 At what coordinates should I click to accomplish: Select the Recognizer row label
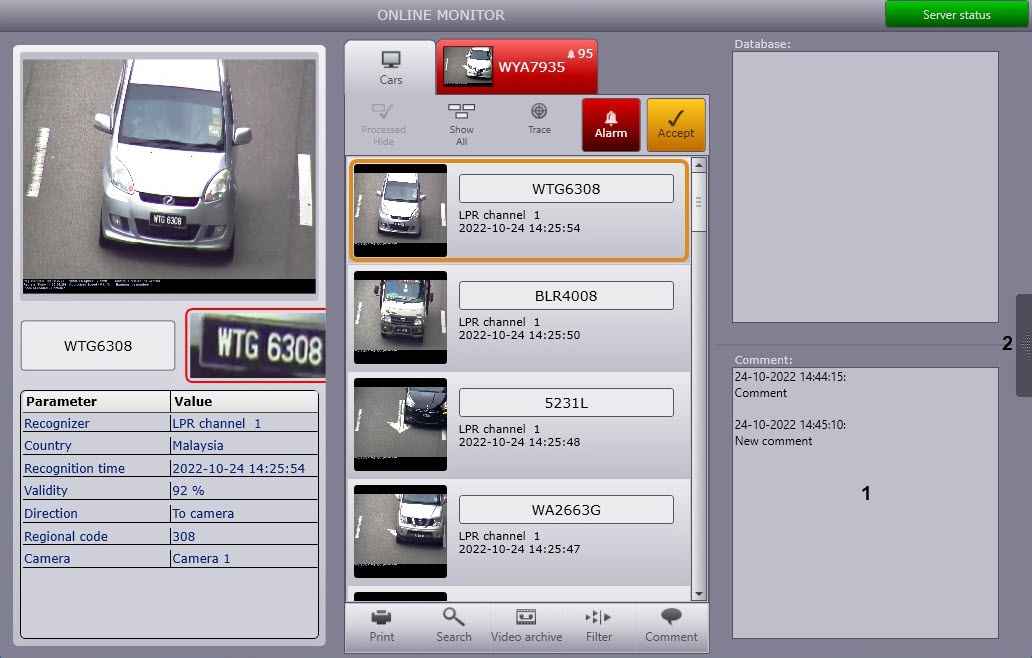point(57,423)
